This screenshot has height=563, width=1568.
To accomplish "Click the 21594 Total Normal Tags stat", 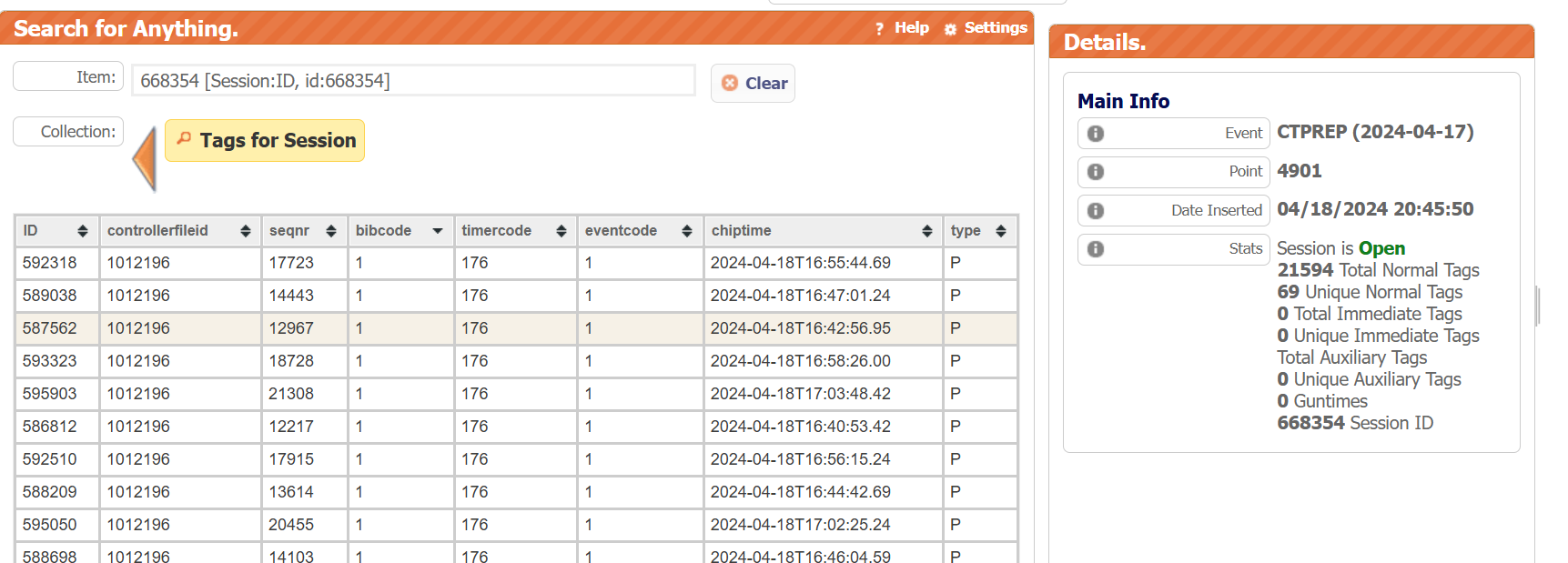I will [x=1378, y=270].
